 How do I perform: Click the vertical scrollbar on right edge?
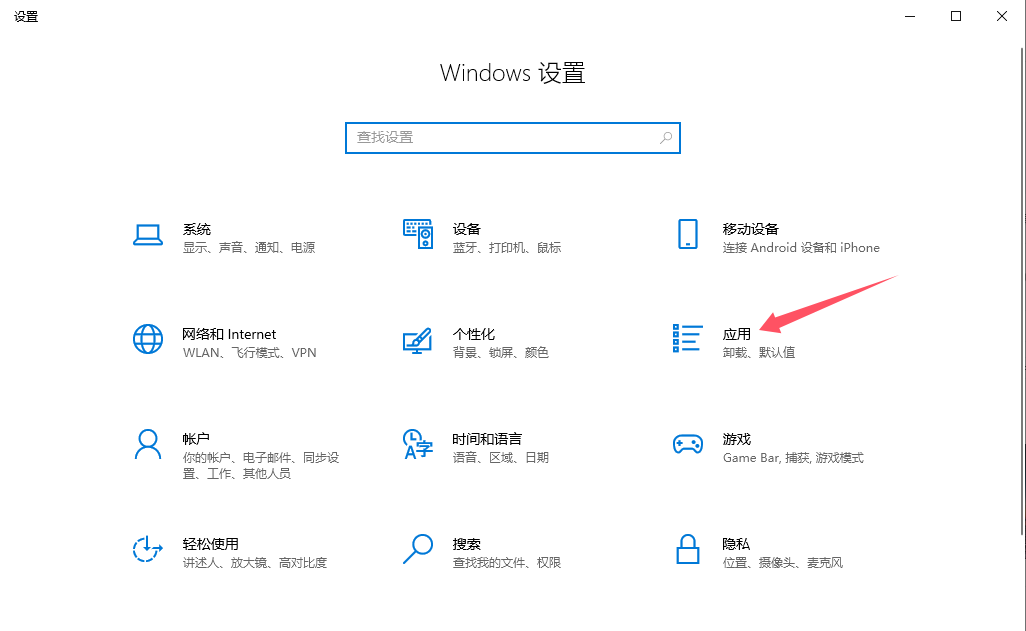coord(1023,291)
